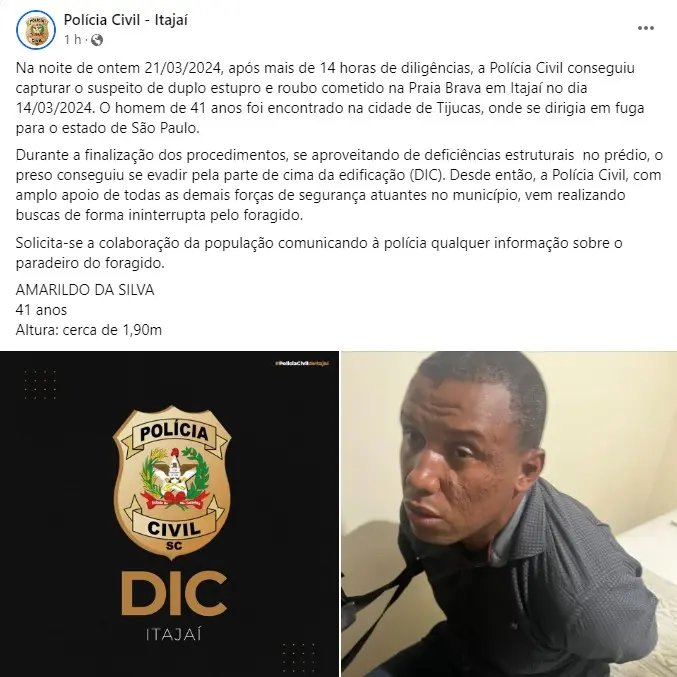Click the paragraph starting with Durante a finalização
Viewport: 677px width, 677px height.
pos(339,185)
